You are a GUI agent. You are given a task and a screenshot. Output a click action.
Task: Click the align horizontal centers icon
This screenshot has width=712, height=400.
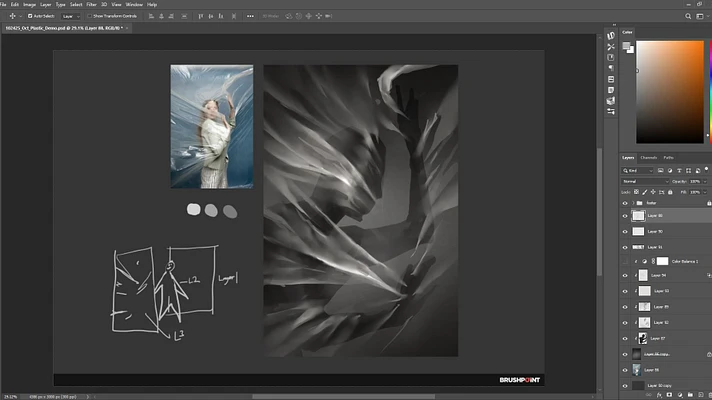[x=161, y=16]
